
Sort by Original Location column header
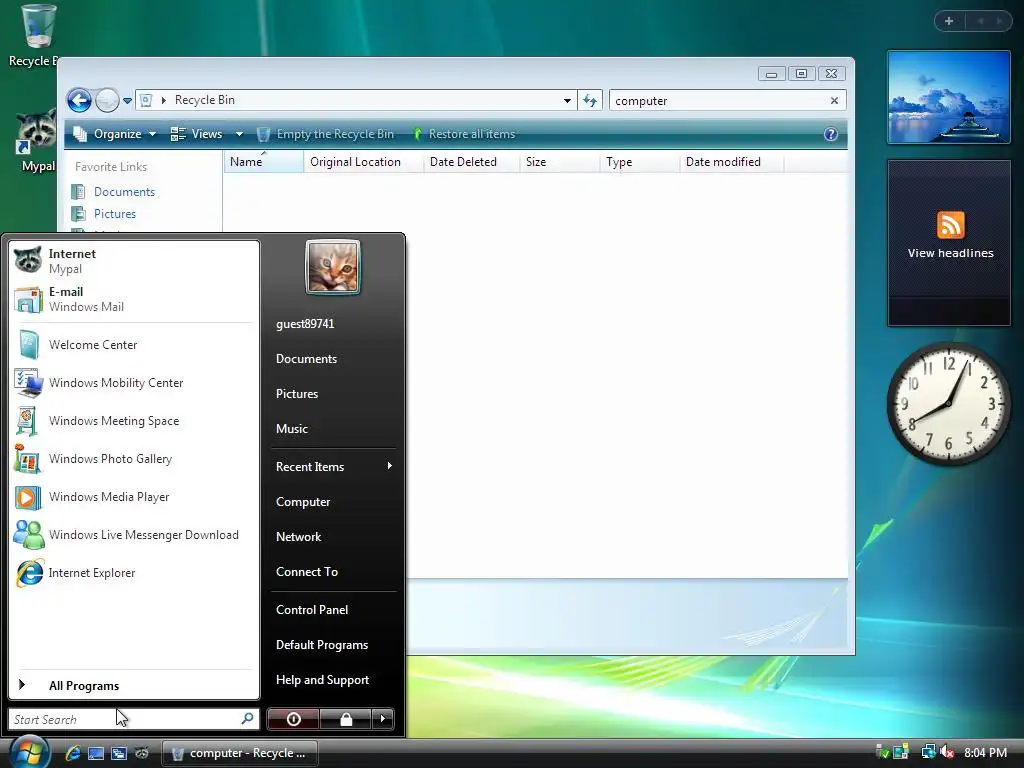[x=363, y=161]
